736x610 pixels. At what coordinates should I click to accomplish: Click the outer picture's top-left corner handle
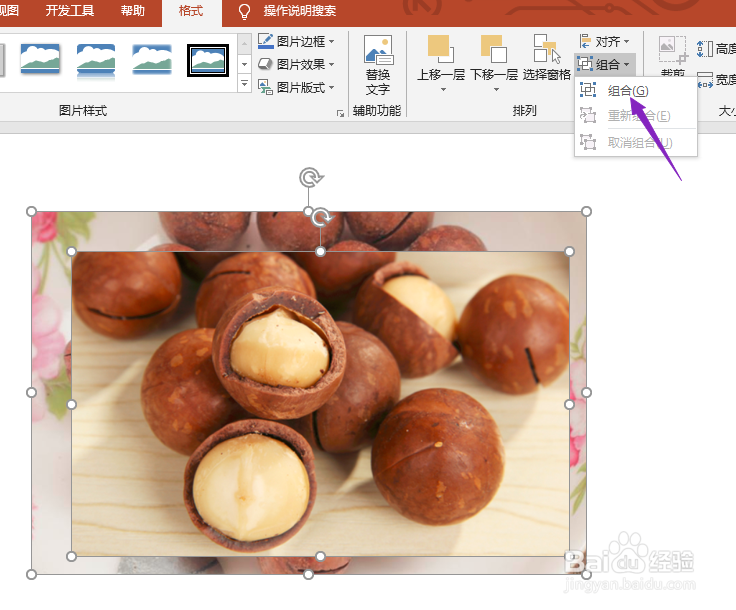click(x=31, y=212)
